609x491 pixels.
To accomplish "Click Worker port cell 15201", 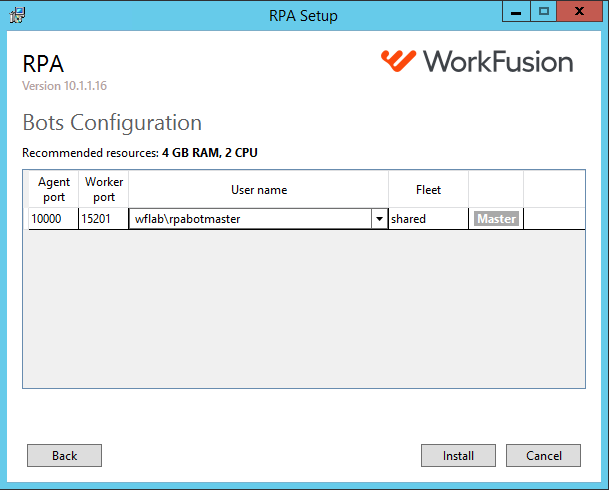I will click(x=103, y=219).
